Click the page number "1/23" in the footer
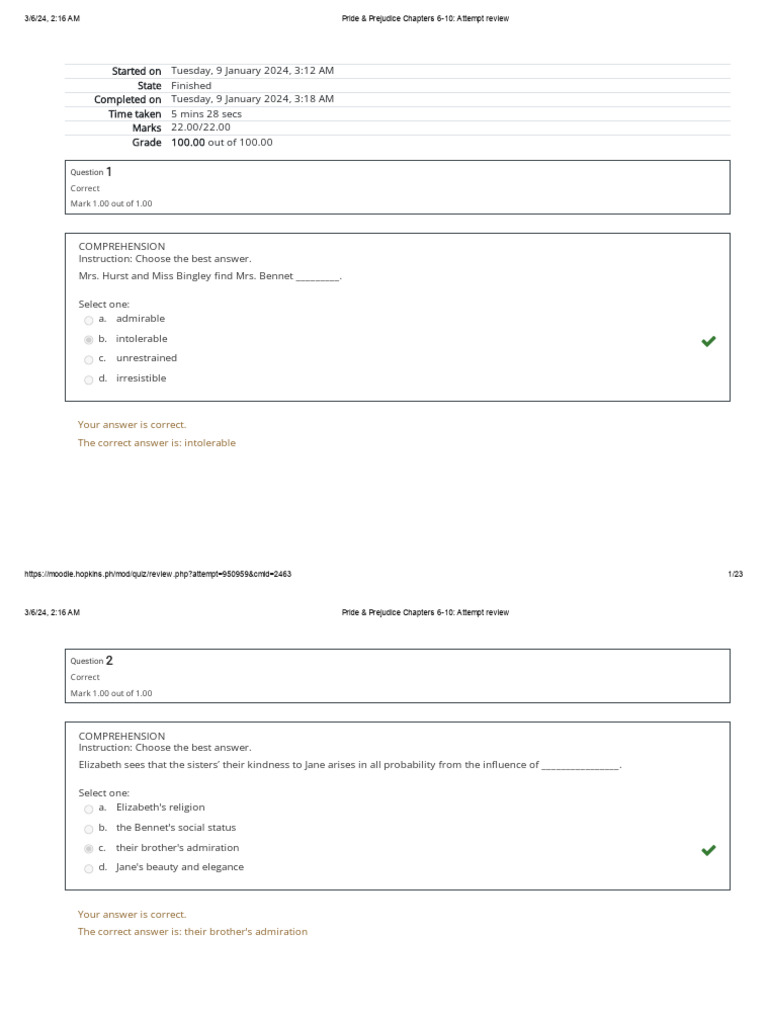 tap(735, 574)
